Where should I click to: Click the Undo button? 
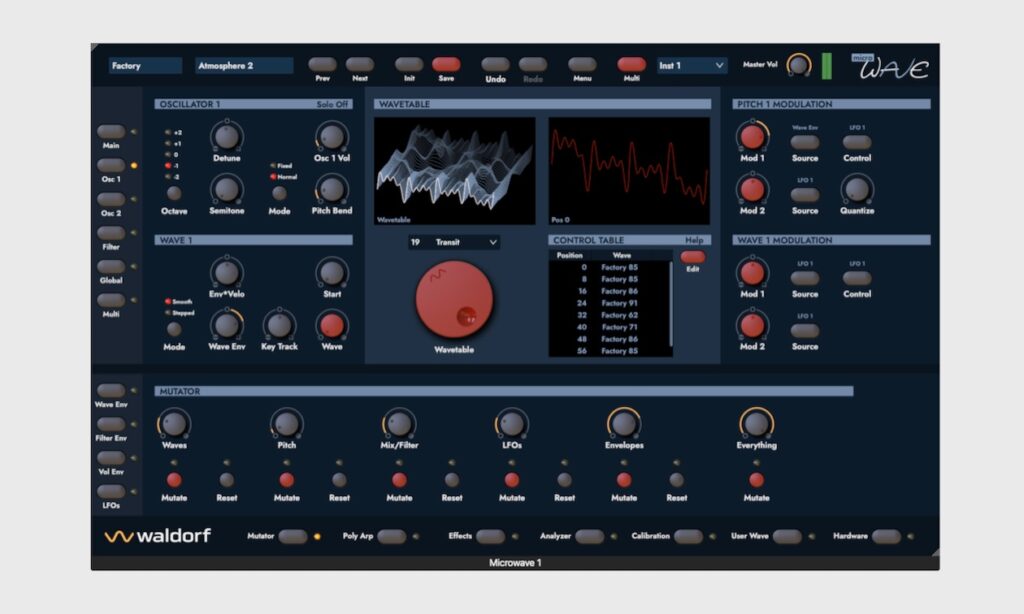tap(496, 65)
